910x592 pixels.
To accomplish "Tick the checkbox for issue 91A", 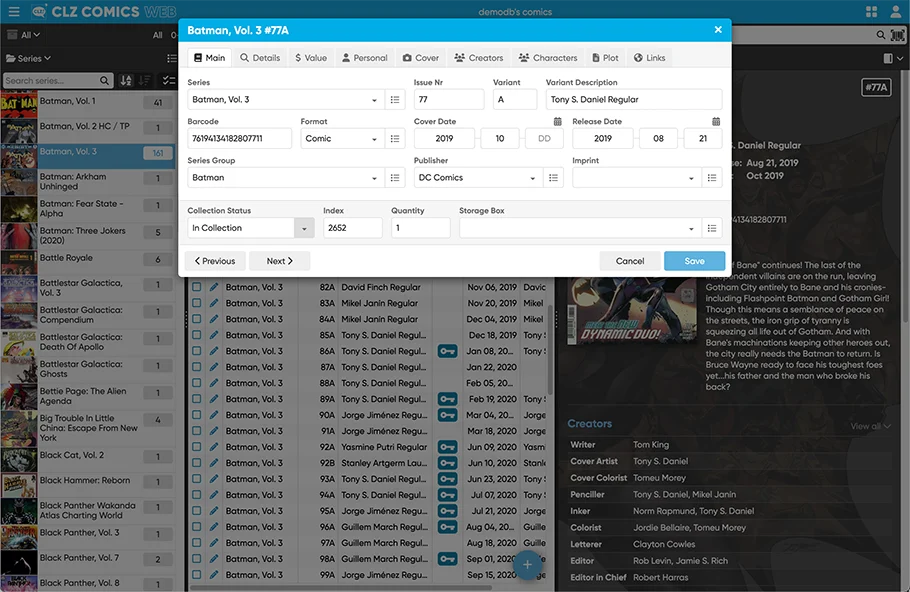I will pos(197,431).
